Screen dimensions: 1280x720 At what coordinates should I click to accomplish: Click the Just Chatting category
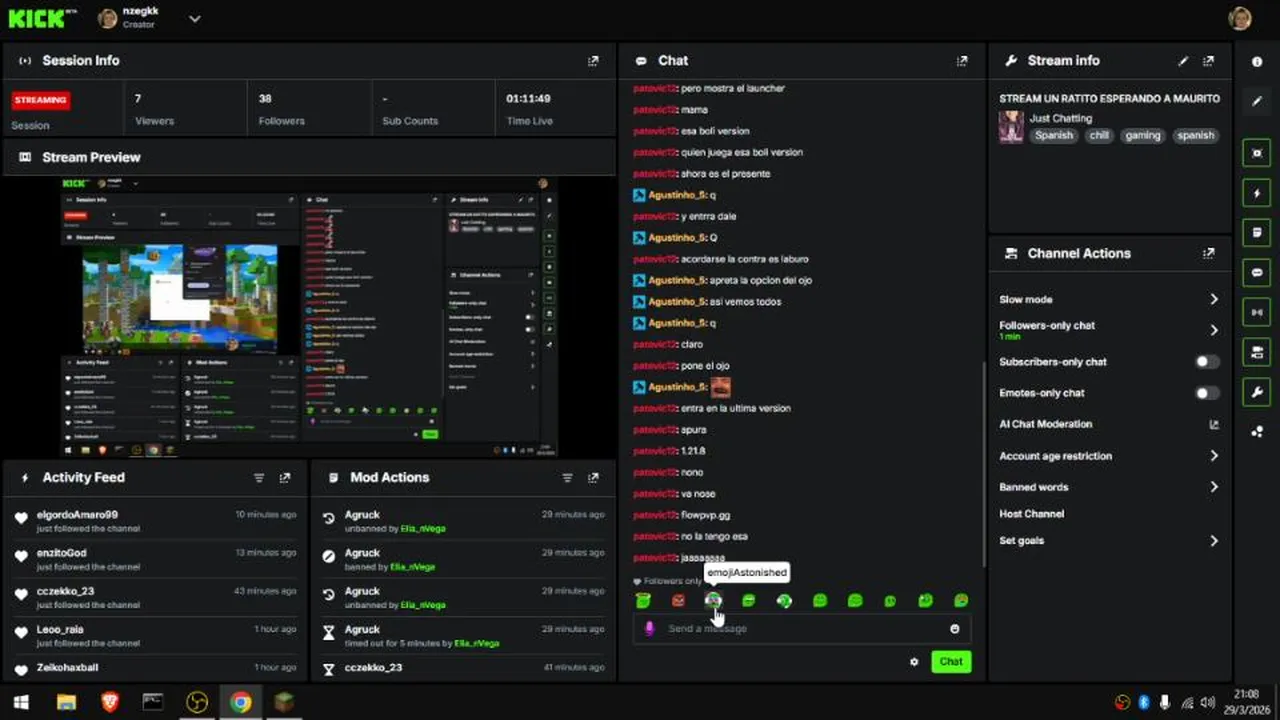tap(1061, 118)
